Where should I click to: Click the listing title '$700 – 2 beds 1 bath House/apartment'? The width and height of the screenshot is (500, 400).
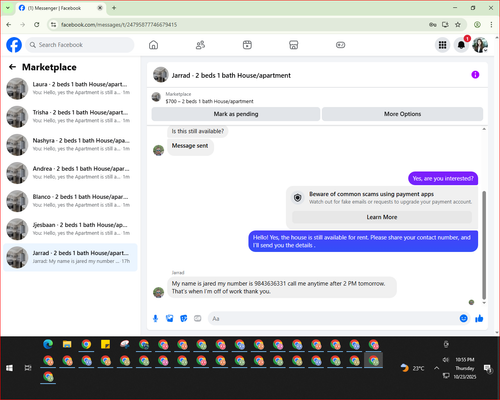click(209, 101)
